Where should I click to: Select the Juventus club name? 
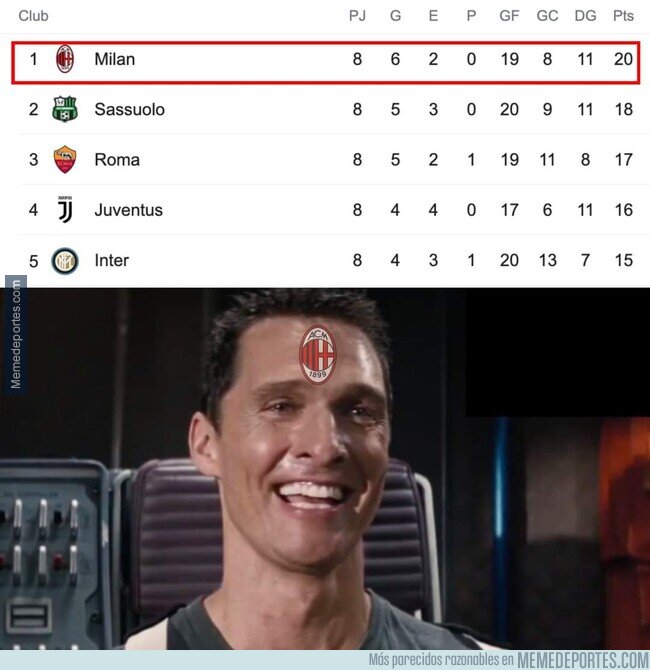coord(129,210)
